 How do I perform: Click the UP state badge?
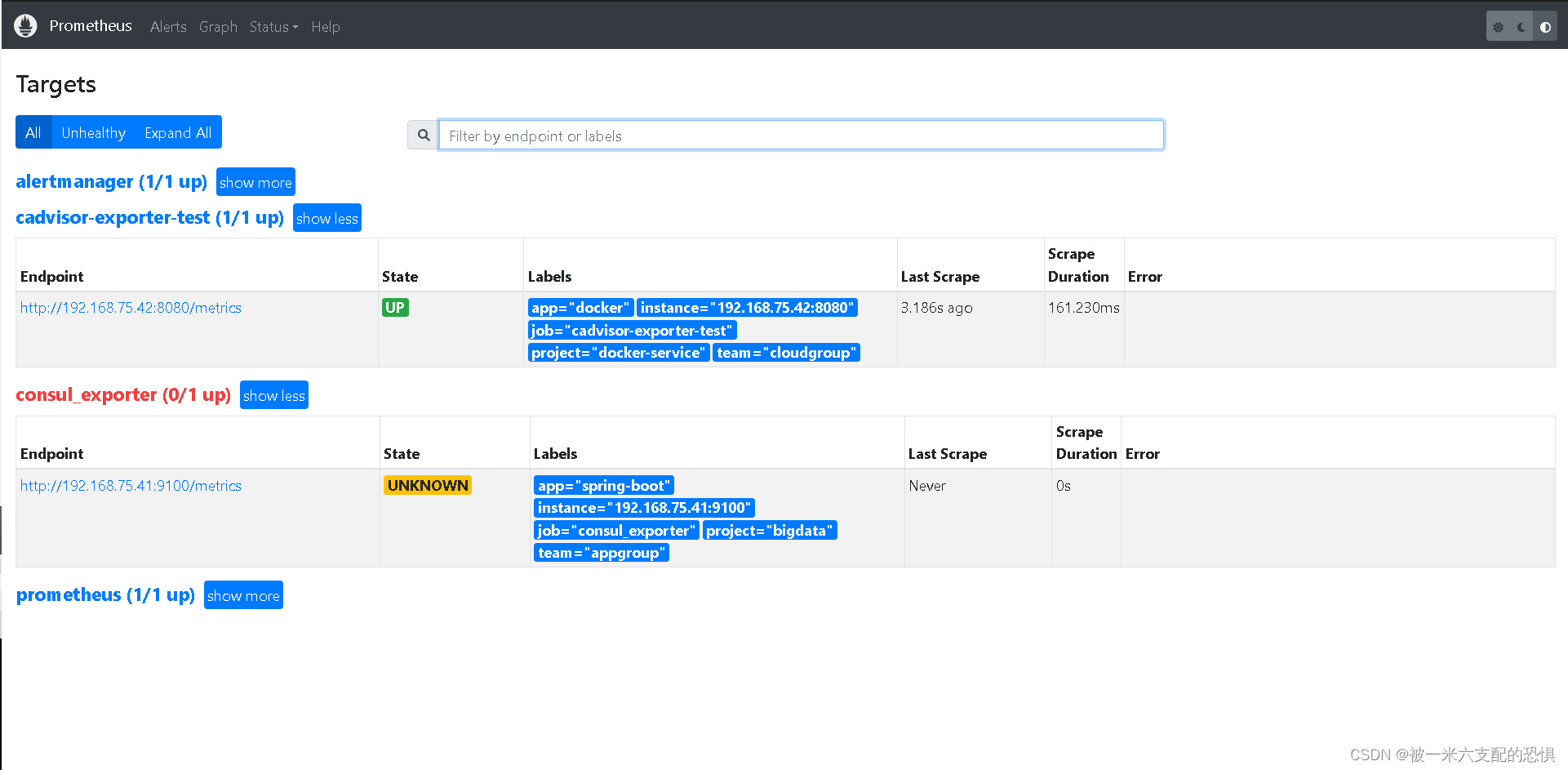[395, 308]
